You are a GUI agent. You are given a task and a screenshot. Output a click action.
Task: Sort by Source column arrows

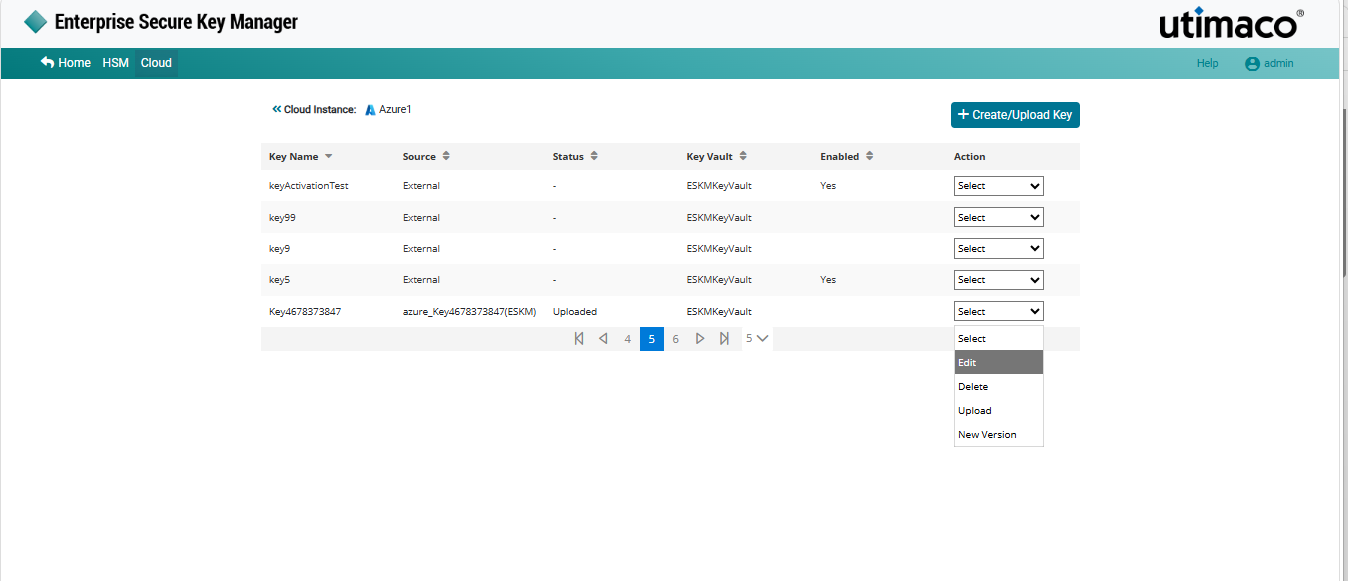(x=446, y=156)
